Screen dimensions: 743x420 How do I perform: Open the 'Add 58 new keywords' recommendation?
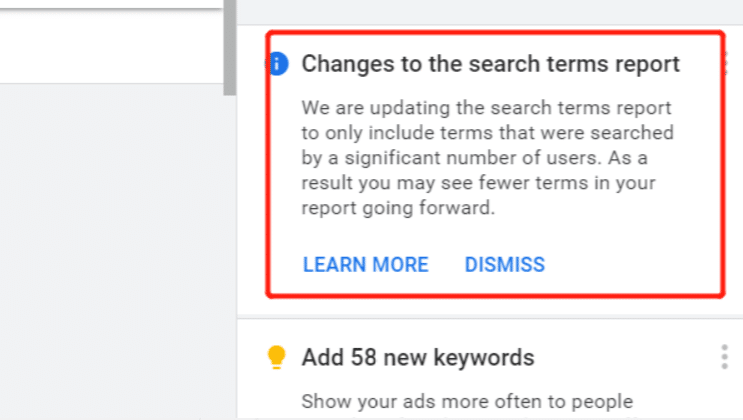coord(418,357)
